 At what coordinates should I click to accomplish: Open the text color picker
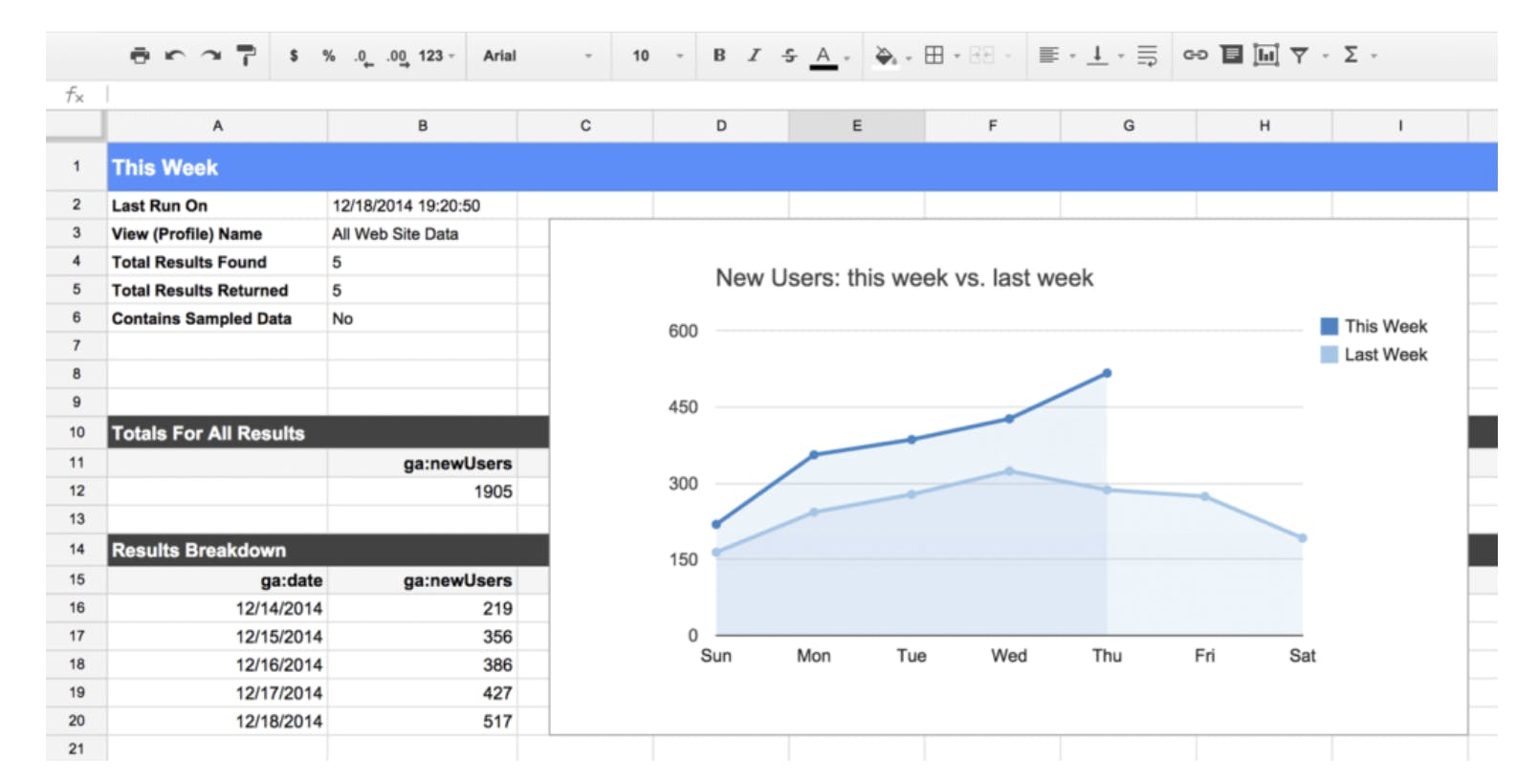pos(824,56)
